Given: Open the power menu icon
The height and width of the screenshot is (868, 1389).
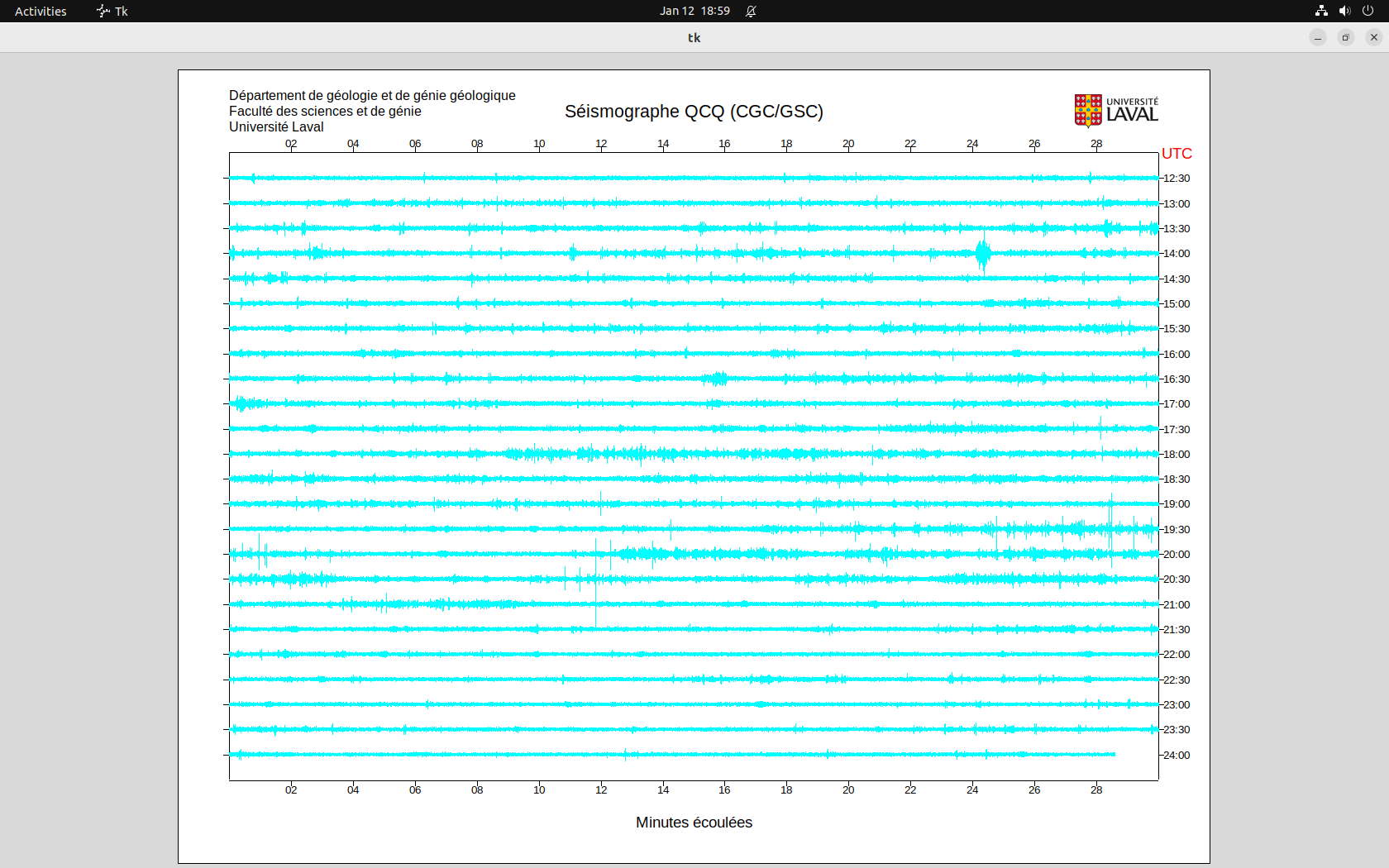Looking at the screenshot, I should (x=1368, y=11).
